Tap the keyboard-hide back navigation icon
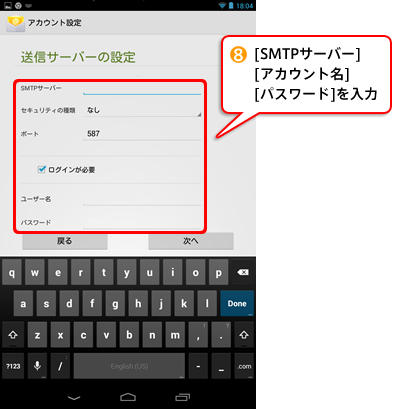 coord(74,398)
